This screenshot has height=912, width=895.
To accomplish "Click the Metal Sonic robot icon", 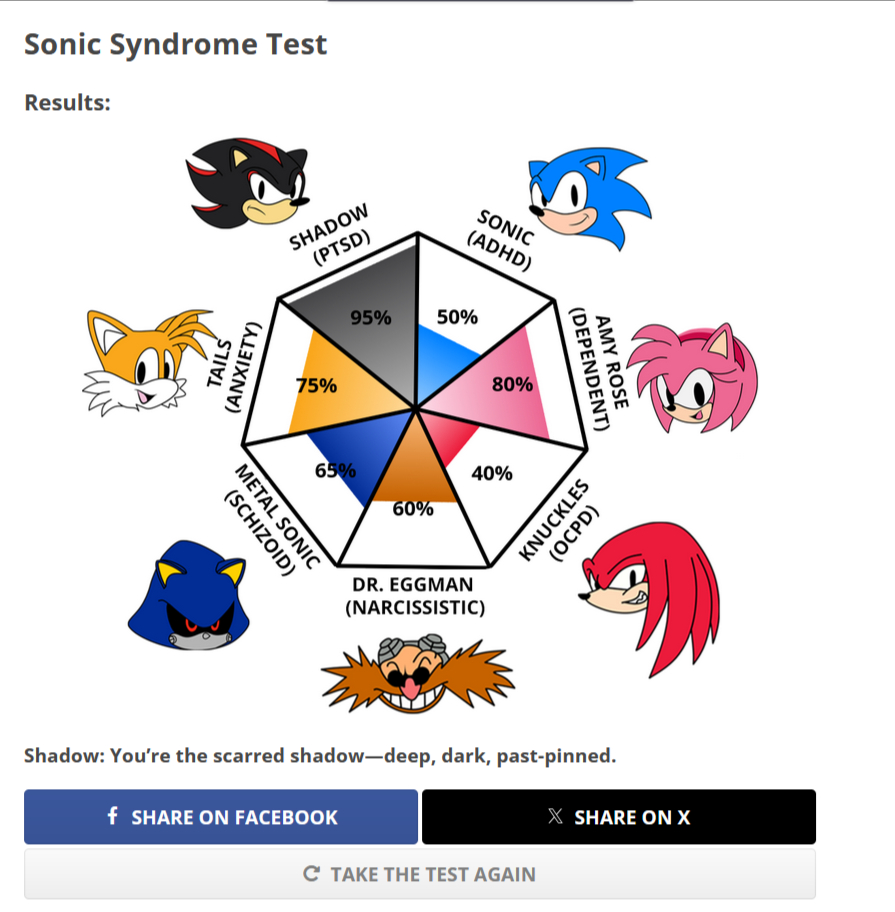I will click(191, 601).
